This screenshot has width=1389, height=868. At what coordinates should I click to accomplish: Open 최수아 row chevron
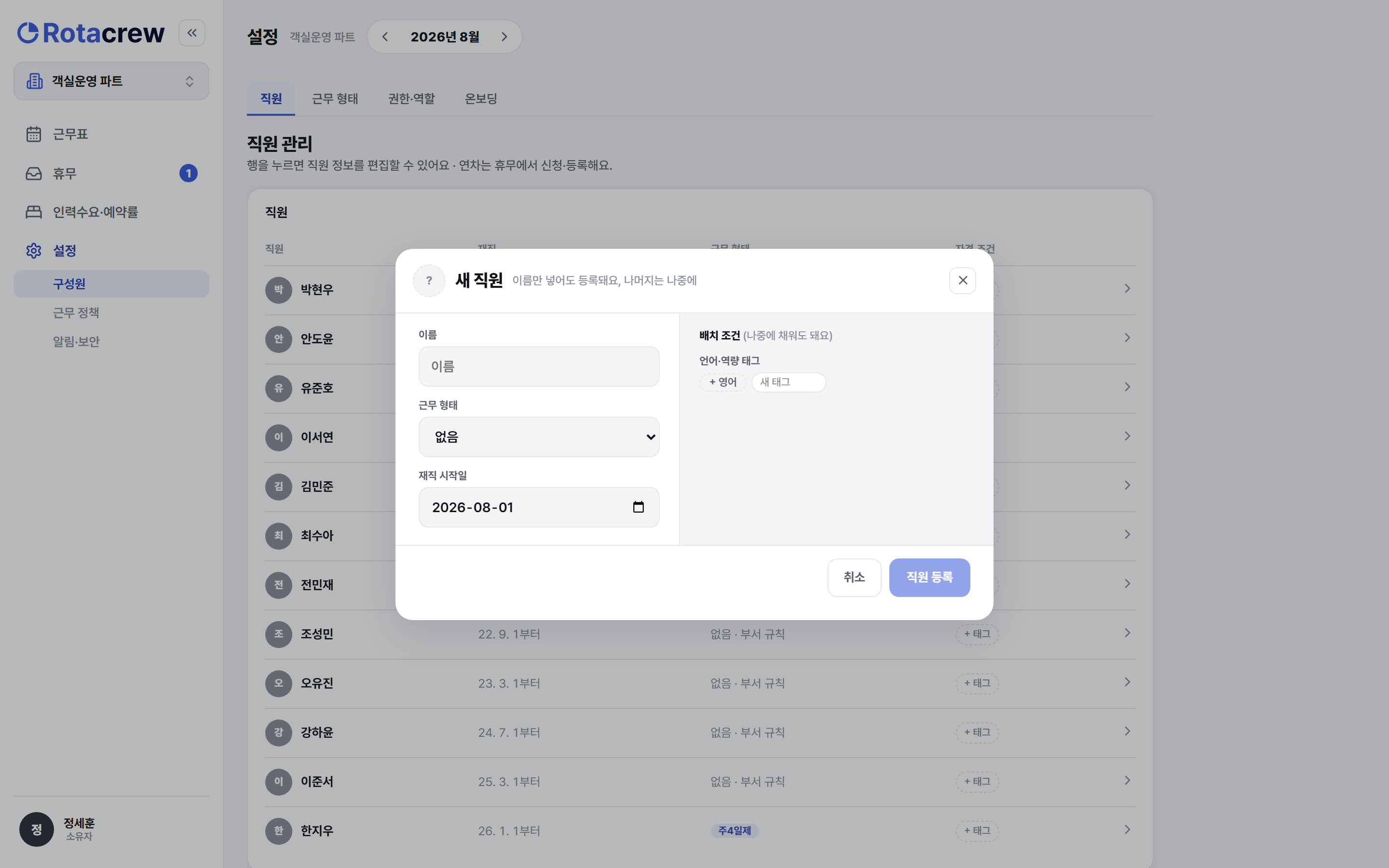click(x=1127, y=534)
